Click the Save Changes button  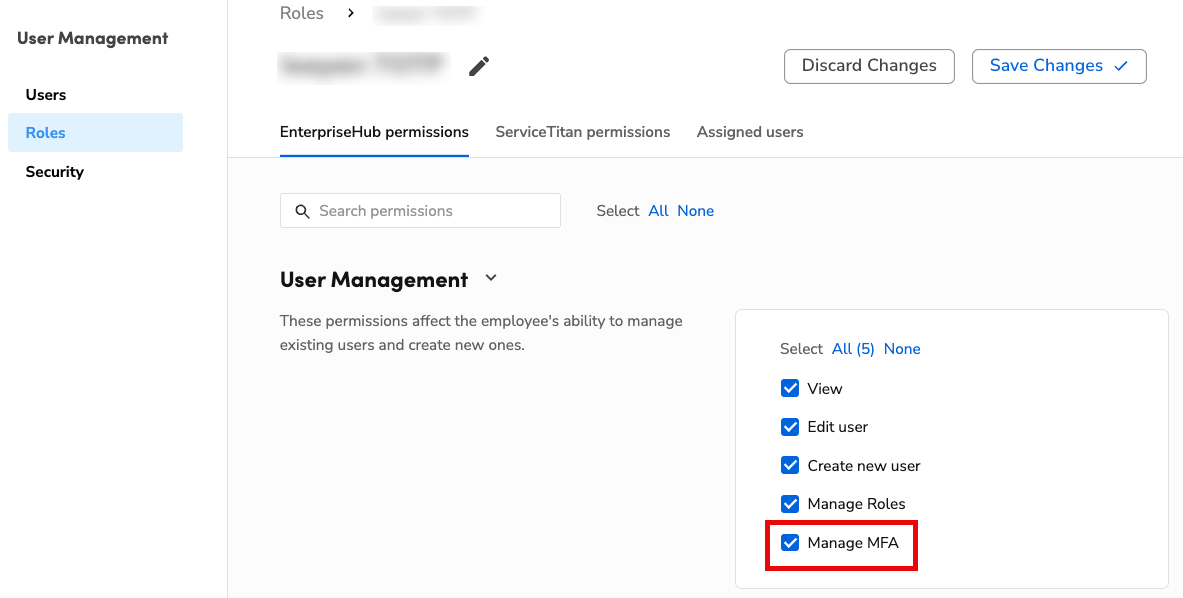pyautogui.click(x=1059, y=66)
